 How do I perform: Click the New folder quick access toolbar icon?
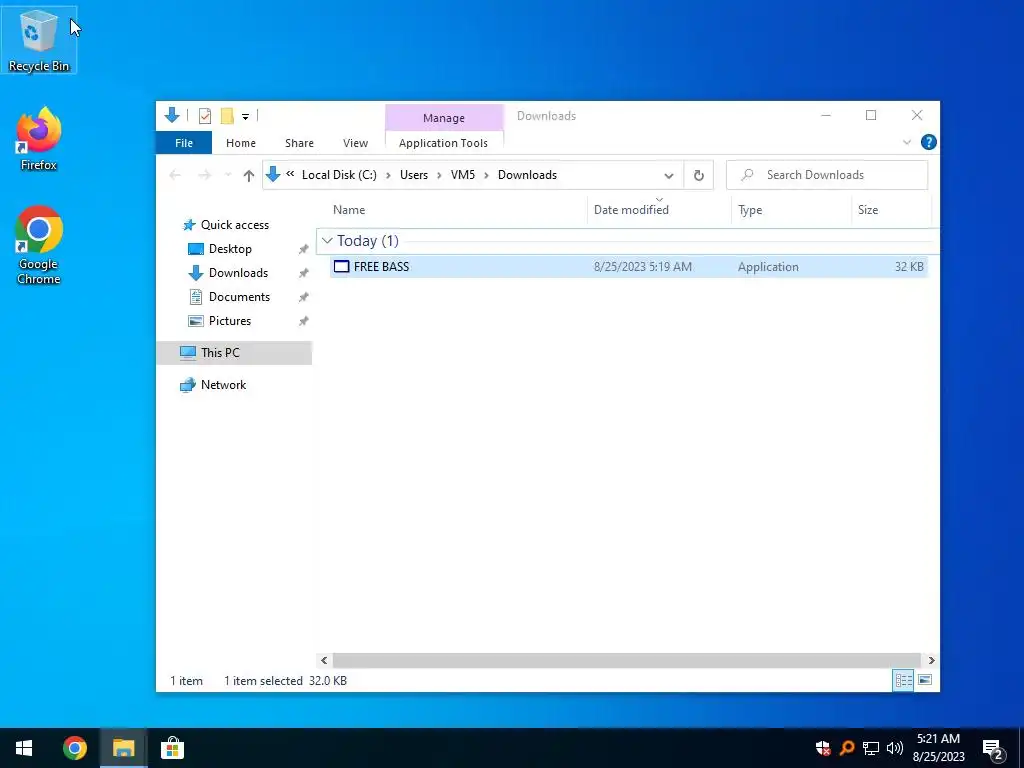[x=227, y=116]
